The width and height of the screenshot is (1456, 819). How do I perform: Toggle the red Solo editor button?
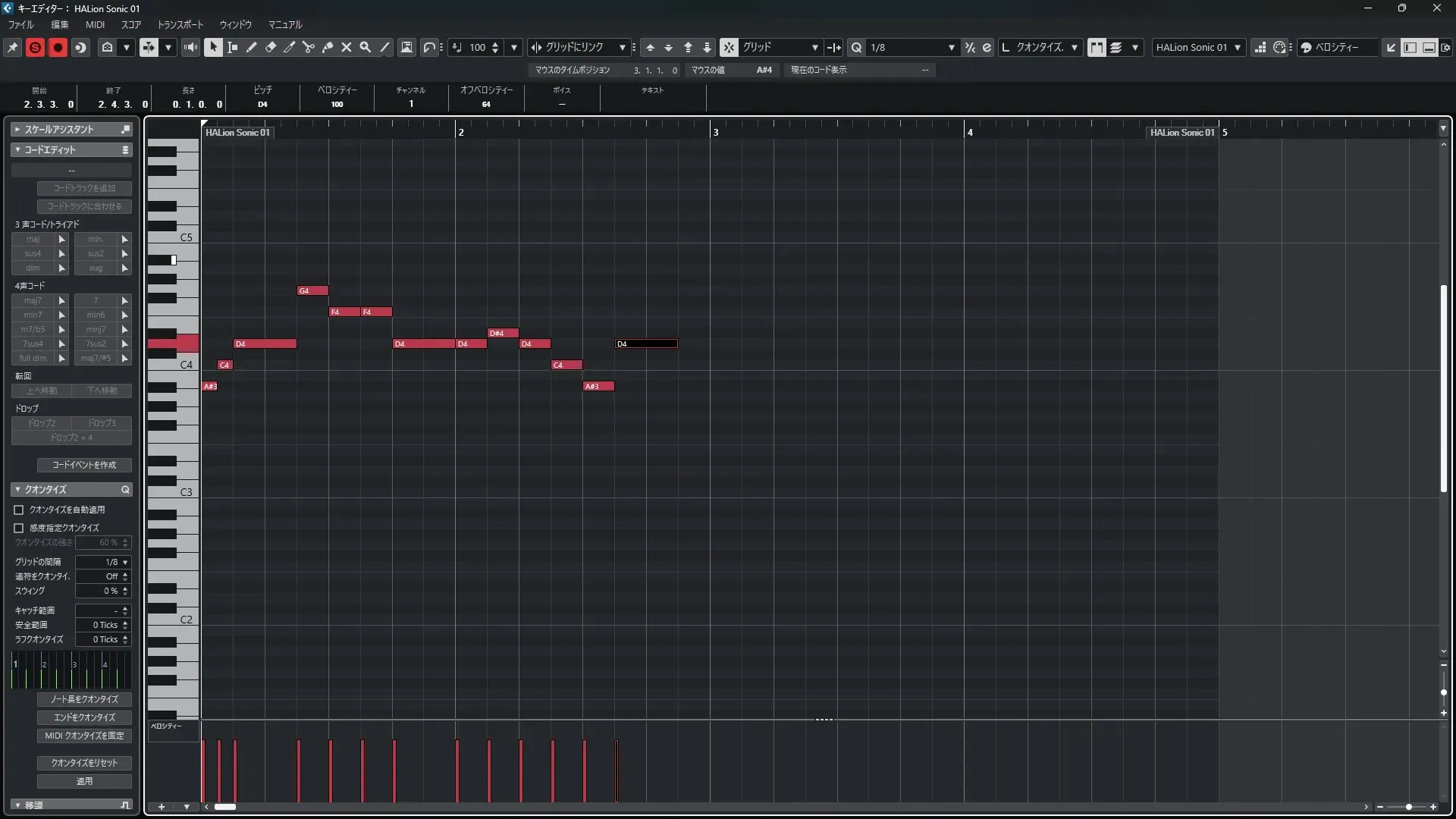[x=35, y=47]
